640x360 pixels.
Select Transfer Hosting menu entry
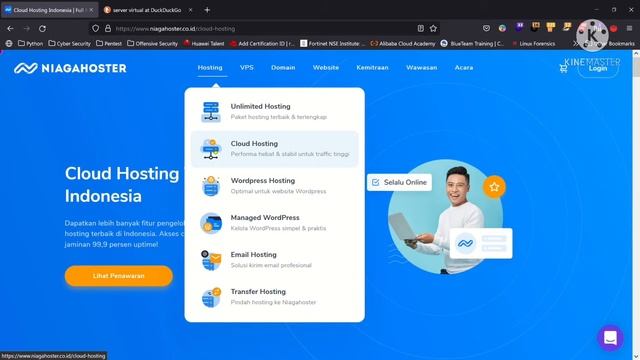[274, 297]
